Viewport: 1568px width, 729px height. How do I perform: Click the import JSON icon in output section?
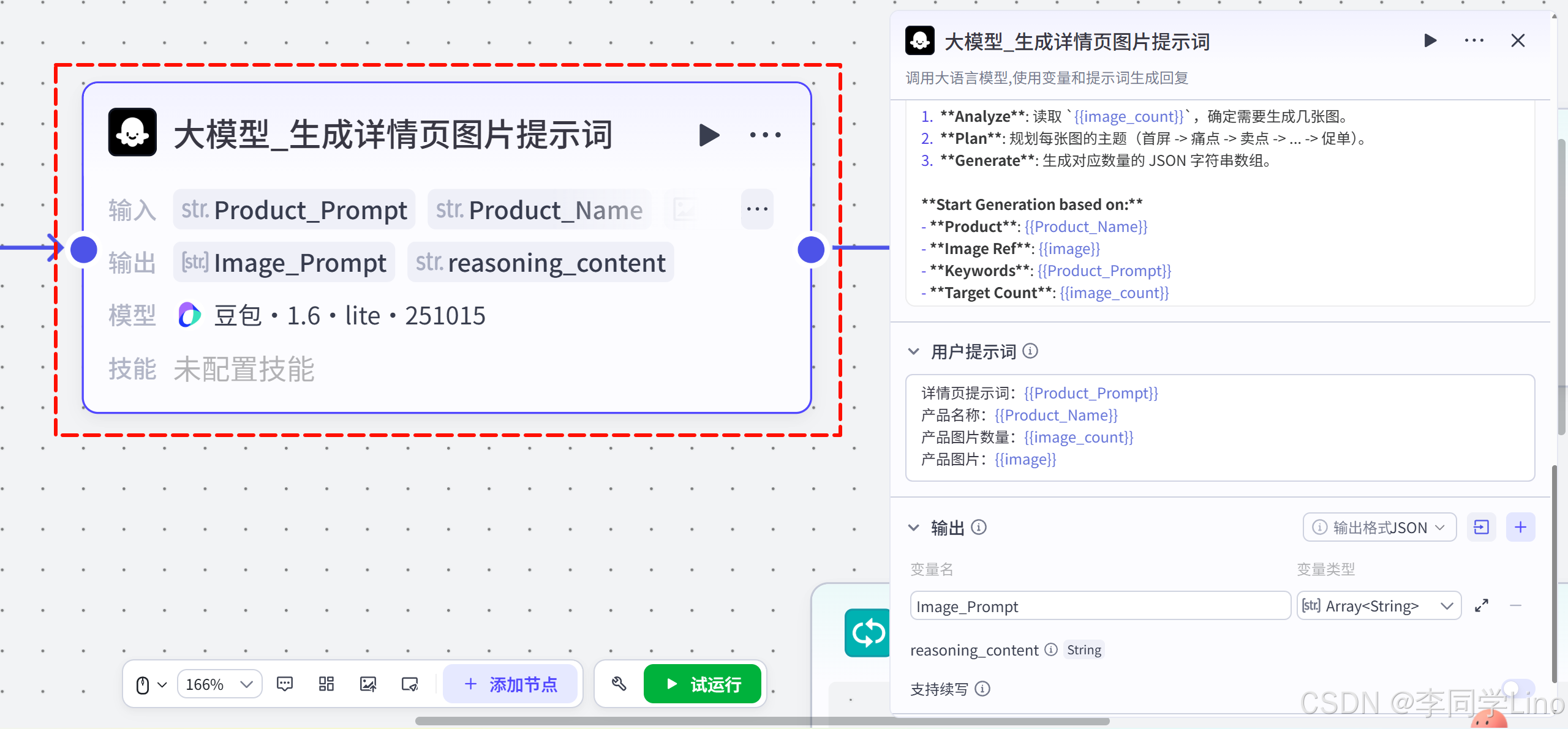pyautogui.click(x=1481, y=527)
